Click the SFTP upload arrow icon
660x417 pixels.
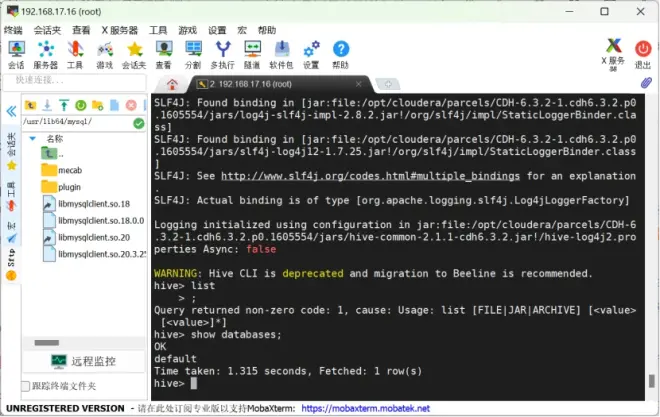[x=64, y=105]
